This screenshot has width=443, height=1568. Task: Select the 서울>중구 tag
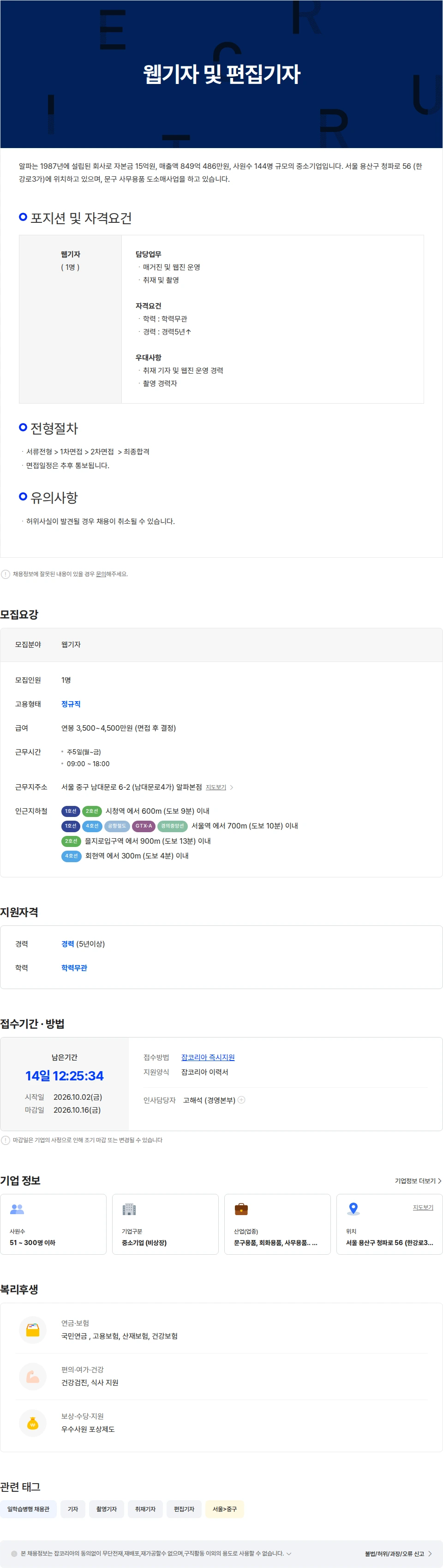(225, 1509)
